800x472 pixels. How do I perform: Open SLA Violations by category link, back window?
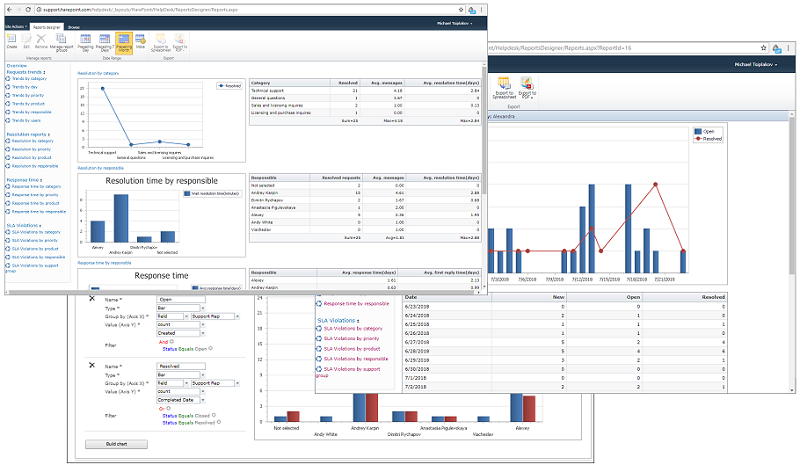coord(353,329)
